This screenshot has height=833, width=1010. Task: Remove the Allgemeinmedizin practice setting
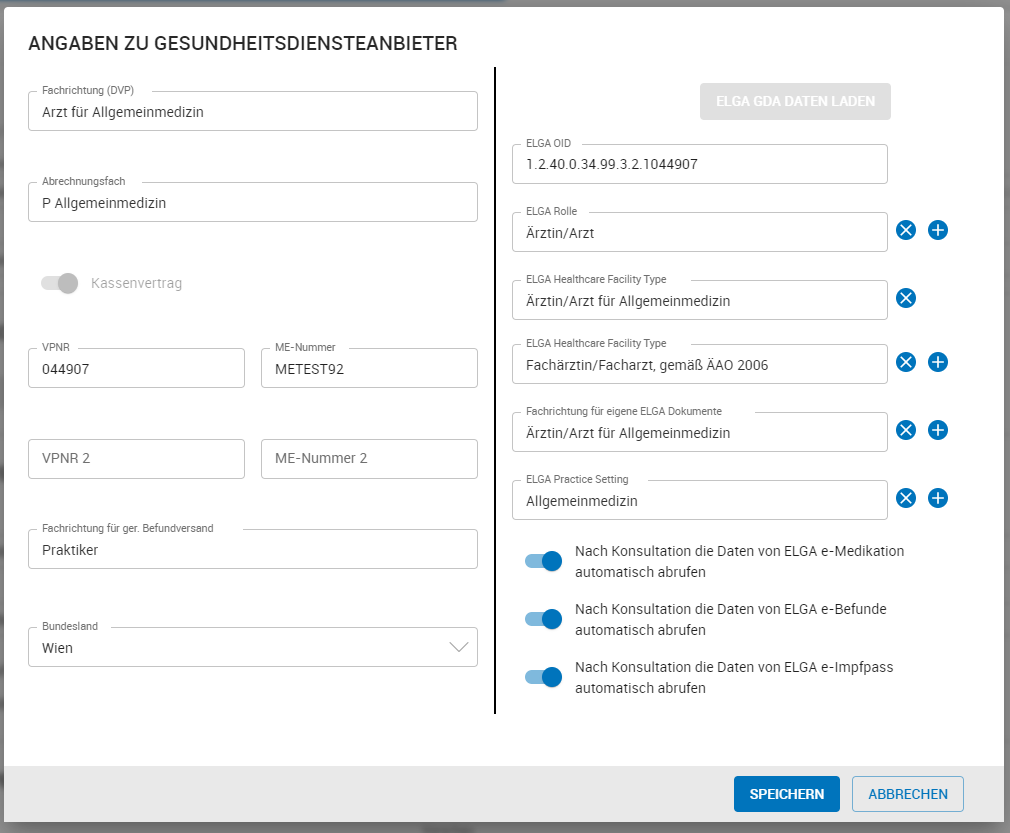tap(906, 498)
